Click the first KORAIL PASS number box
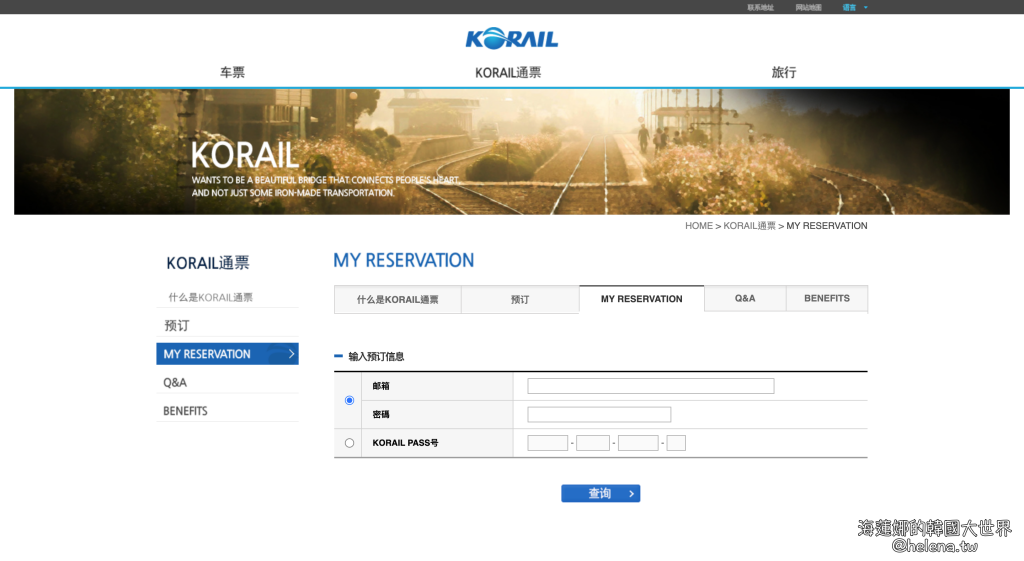Screen dimensions: 1024x561 [x=547, y=443]
